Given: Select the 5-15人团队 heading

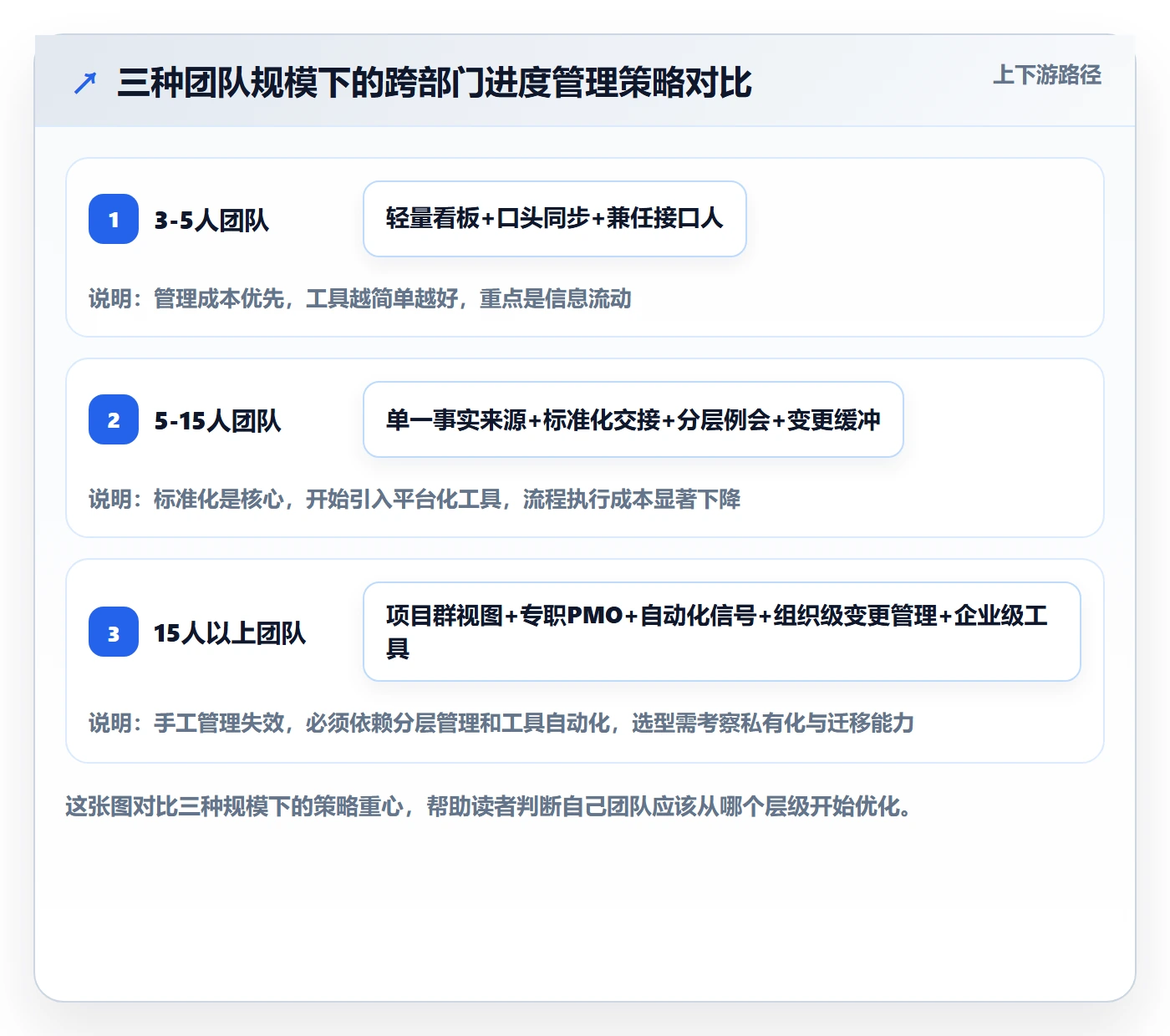Looking at the screenshot, I should 217,420.
